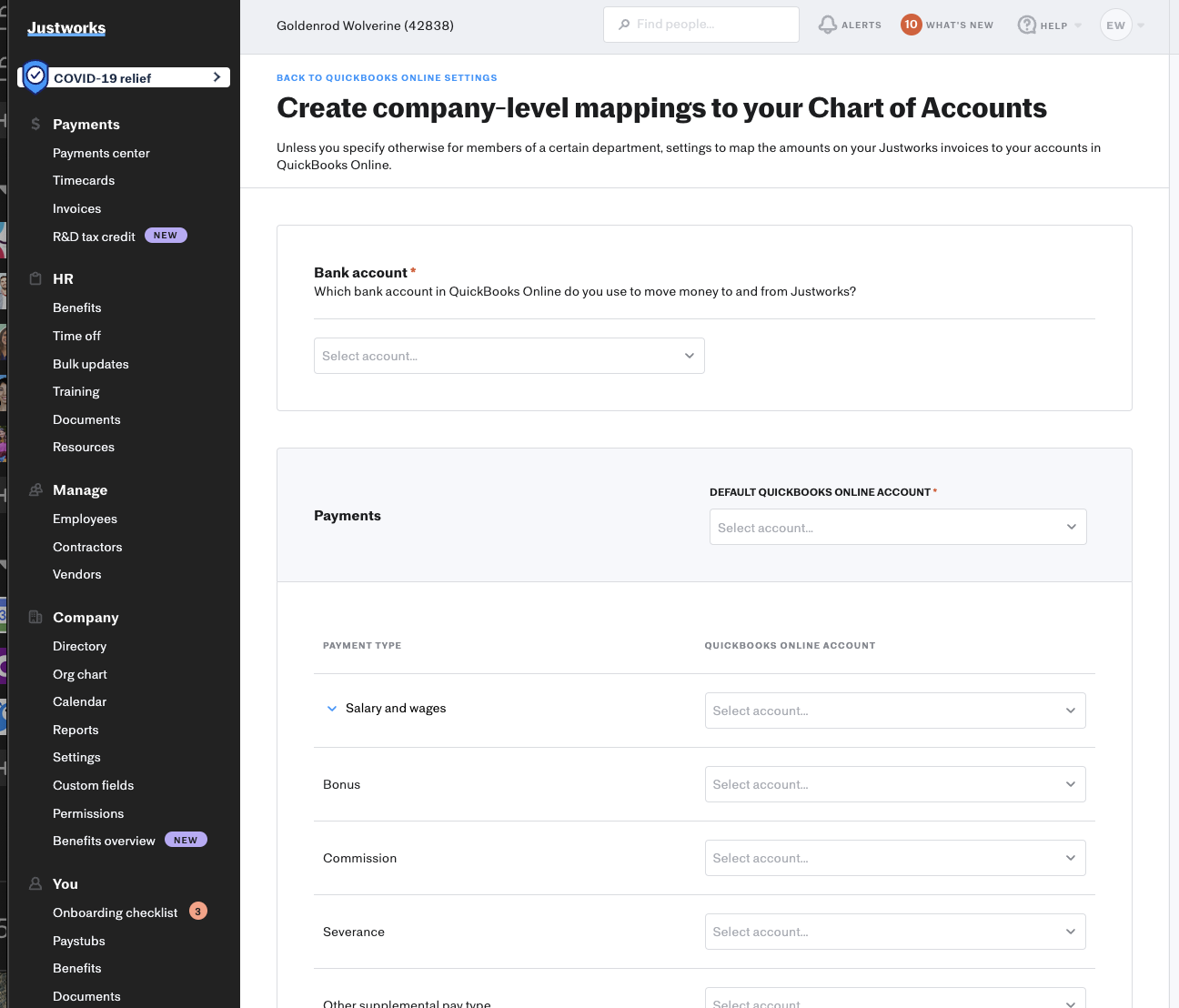
Task: Open Permissions under Company
Action: coord(88,813)
